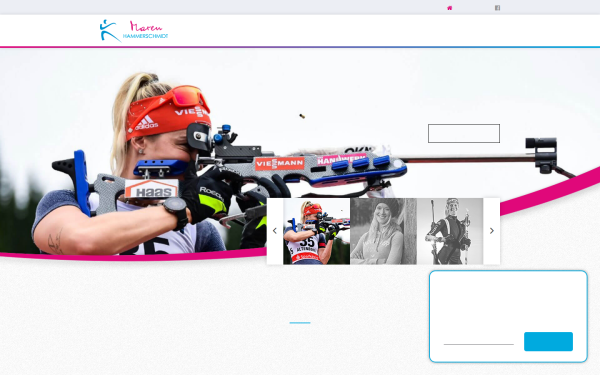This screenshot has height=375, width=600.
Task: Show previous thumbnails with left arrow
Action: 274,231
